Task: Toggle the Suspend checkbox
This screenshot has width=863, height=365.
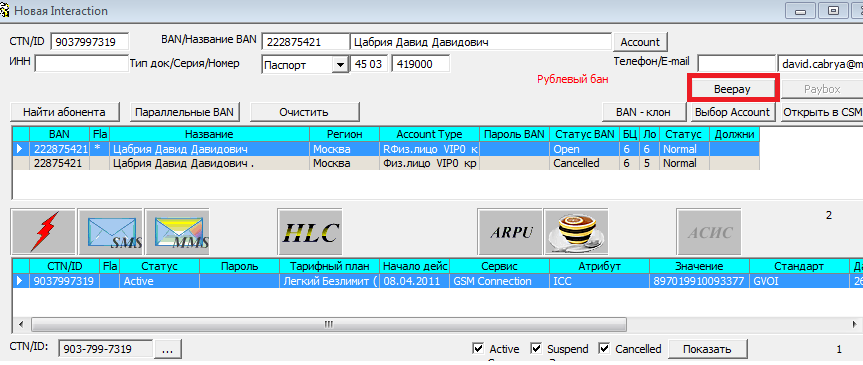Action: (x=536, y=348)
